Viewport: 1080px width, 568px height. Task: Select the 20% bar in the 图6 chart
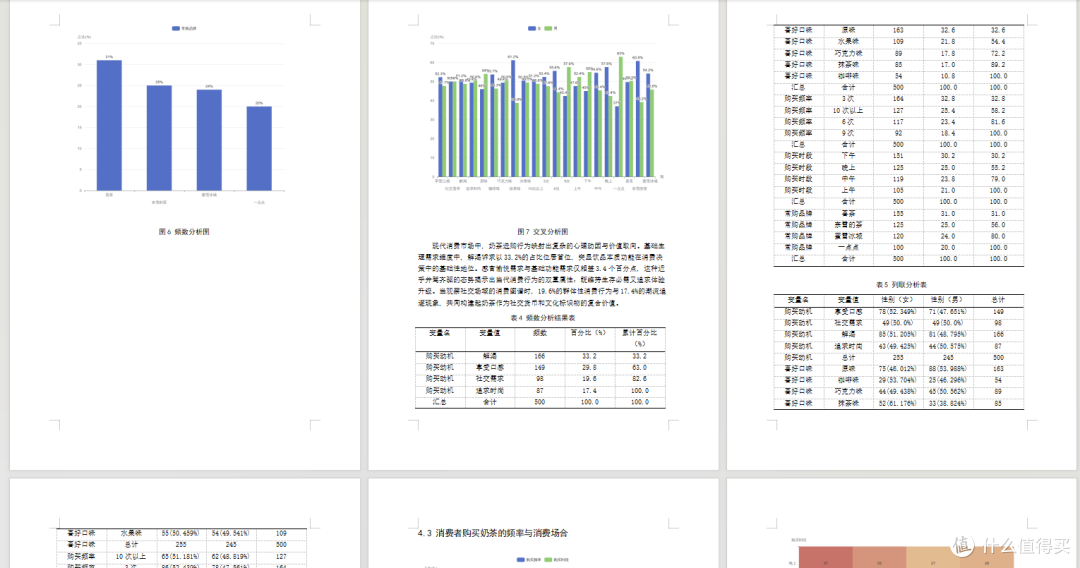(x=259, y=148)
